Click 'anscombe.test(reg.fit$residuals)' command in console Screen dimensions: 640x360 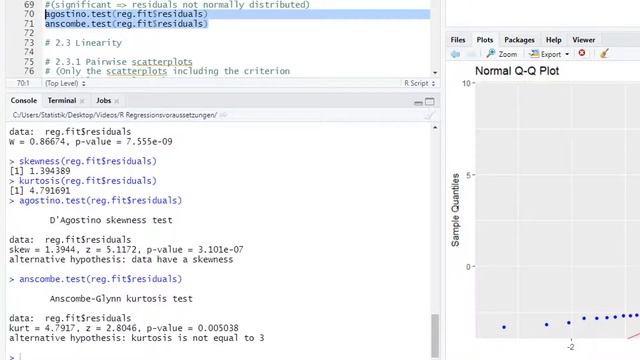[100, 279]
